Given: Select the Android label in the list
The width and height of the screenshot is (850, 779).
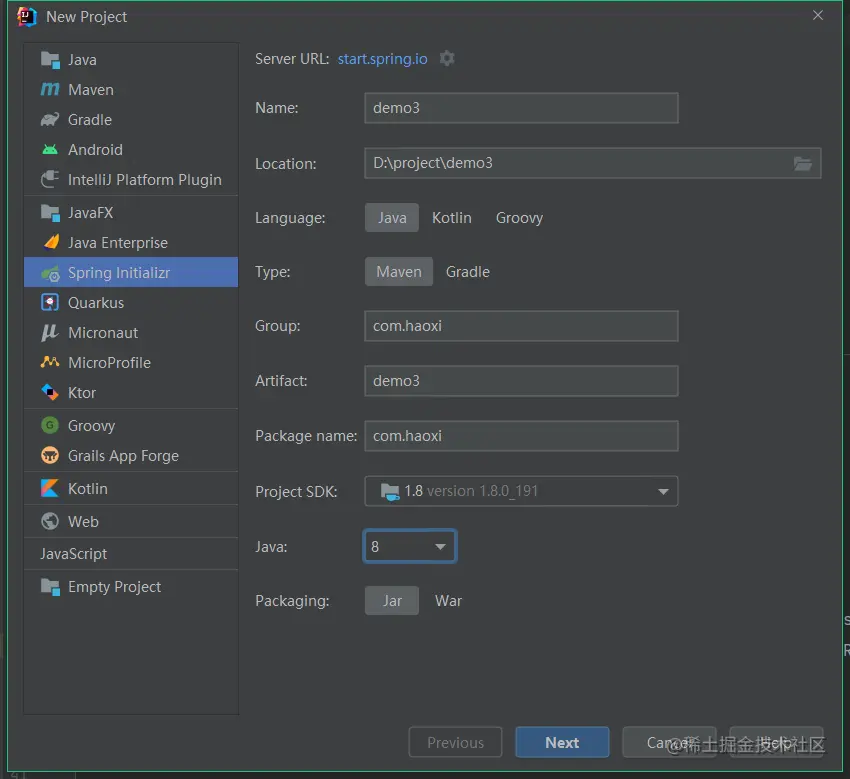Looking at the screenshot, I should pyautogui.click(x=95, y=150).
